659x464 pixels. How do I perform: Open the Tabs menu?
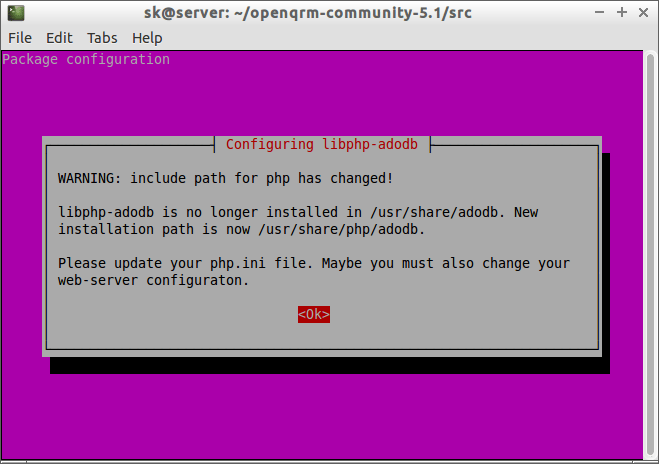pyautogui.click(x=102, y=38)
